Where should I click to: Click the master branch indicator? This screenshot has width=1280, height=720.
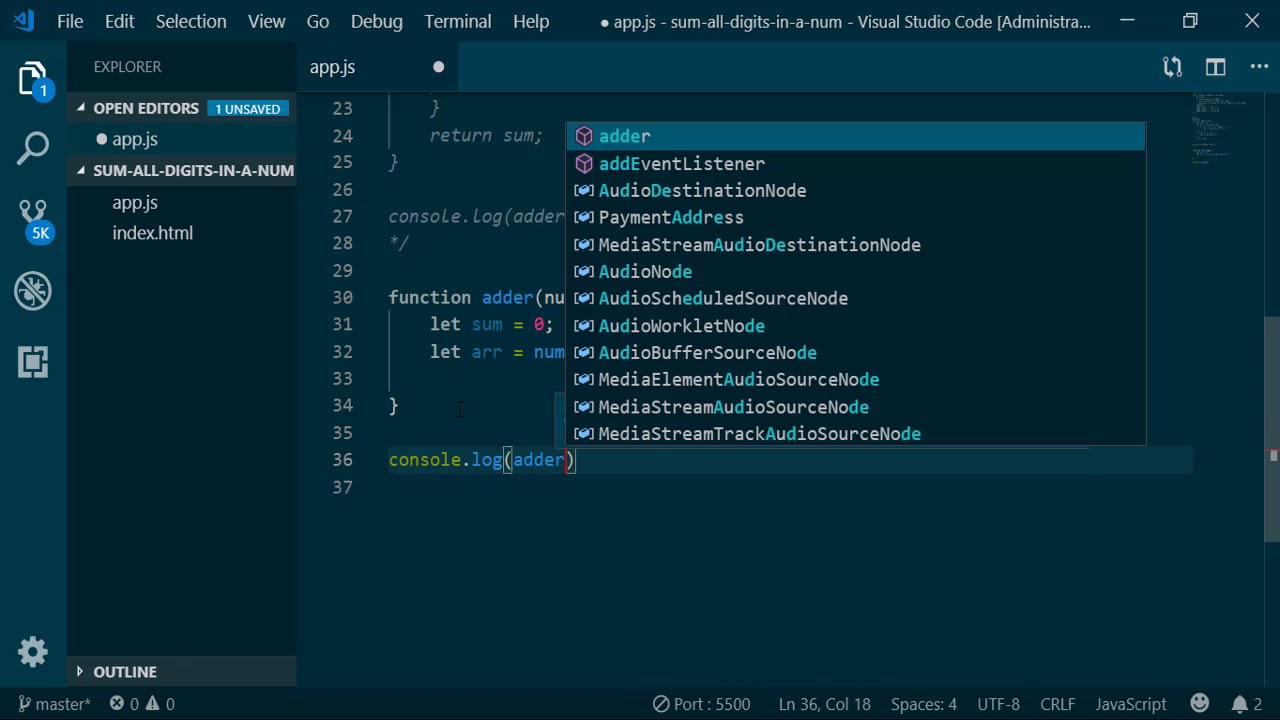coord(54,704)
